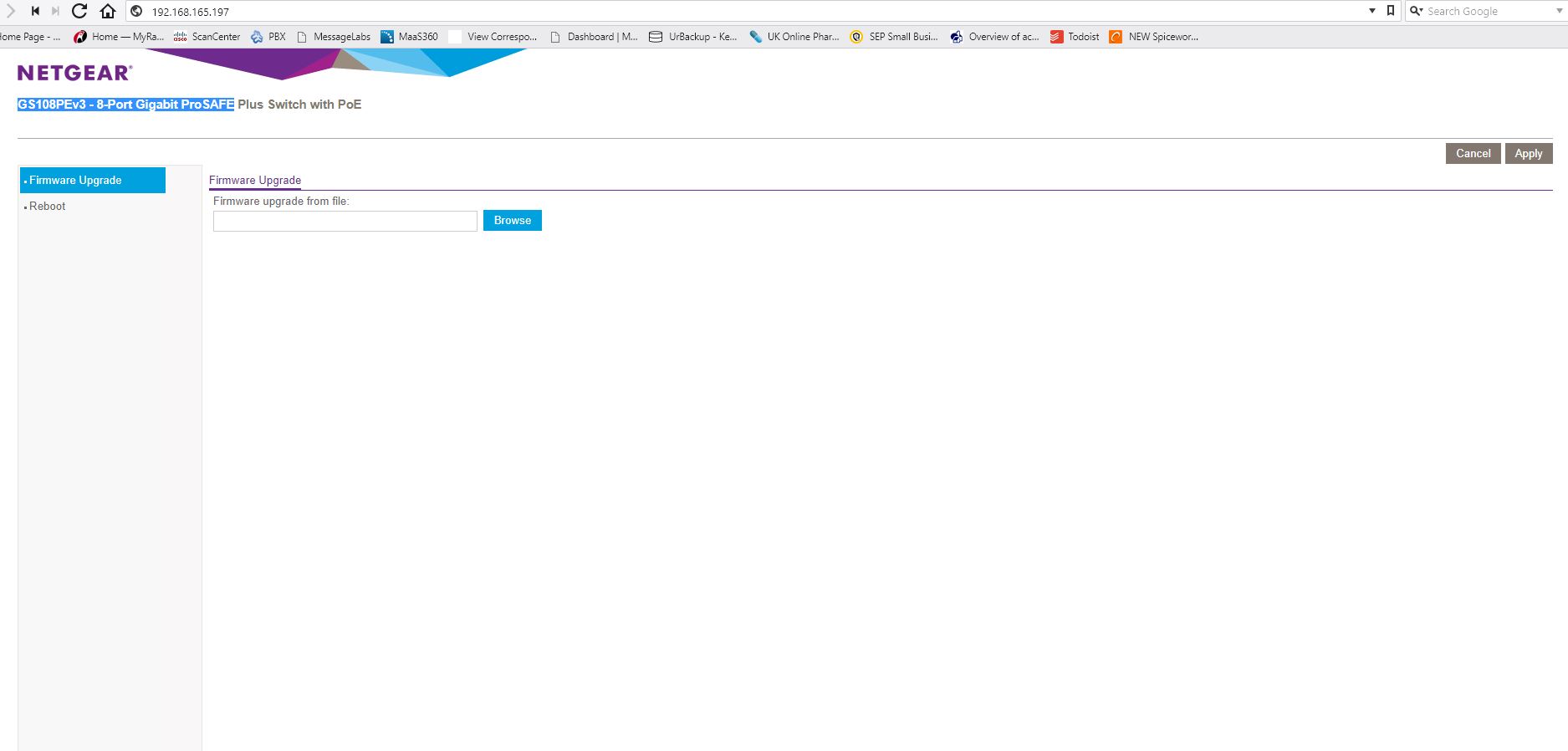The width and height of the screenshot is (1568, 751).
Task: Click the Cancel button
Action: [x=1473, y=153]
